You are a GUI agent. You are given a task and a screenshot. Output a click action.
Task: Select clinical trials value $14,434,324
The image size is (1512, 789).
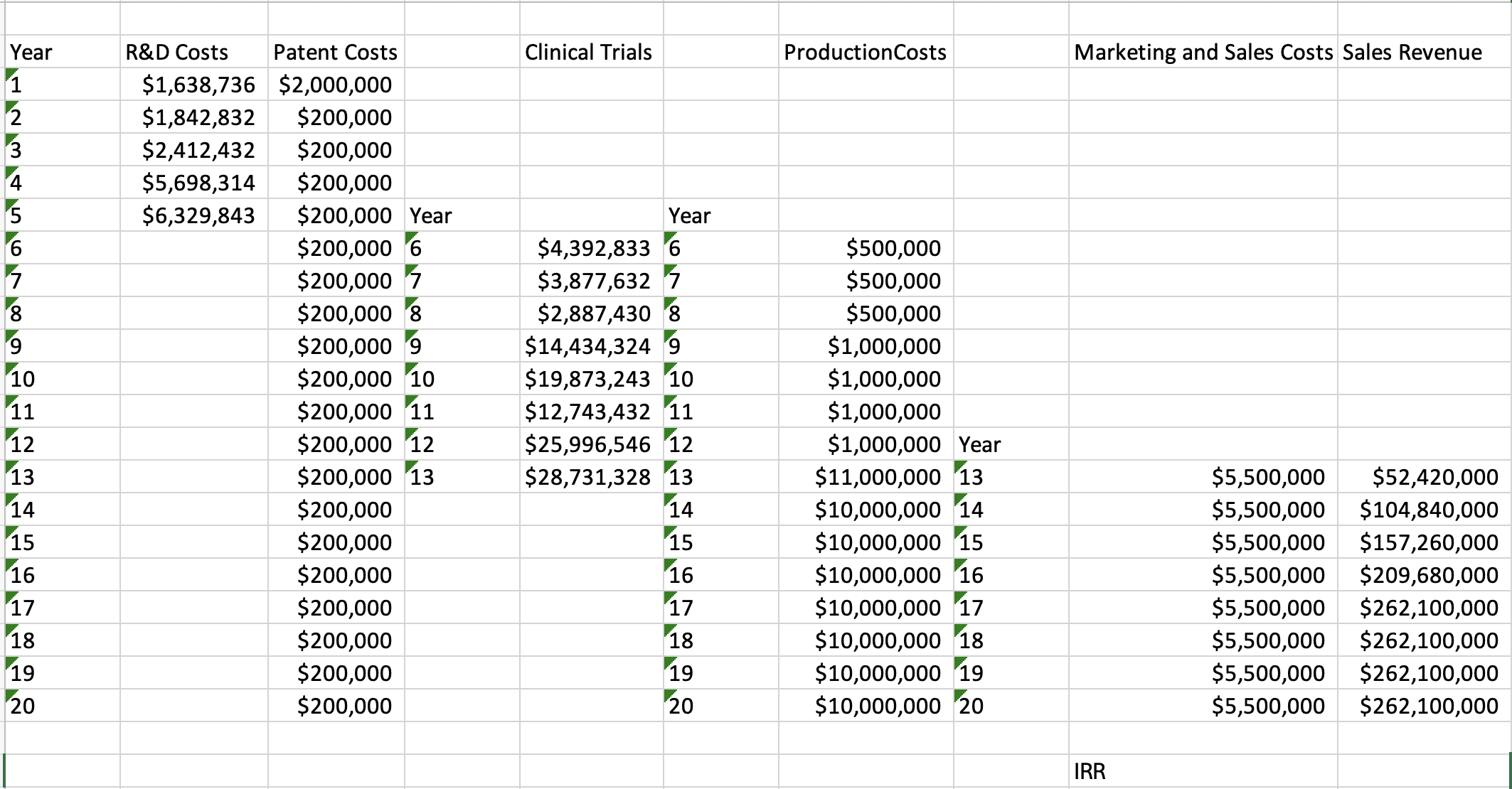click(x=591, y=346)
